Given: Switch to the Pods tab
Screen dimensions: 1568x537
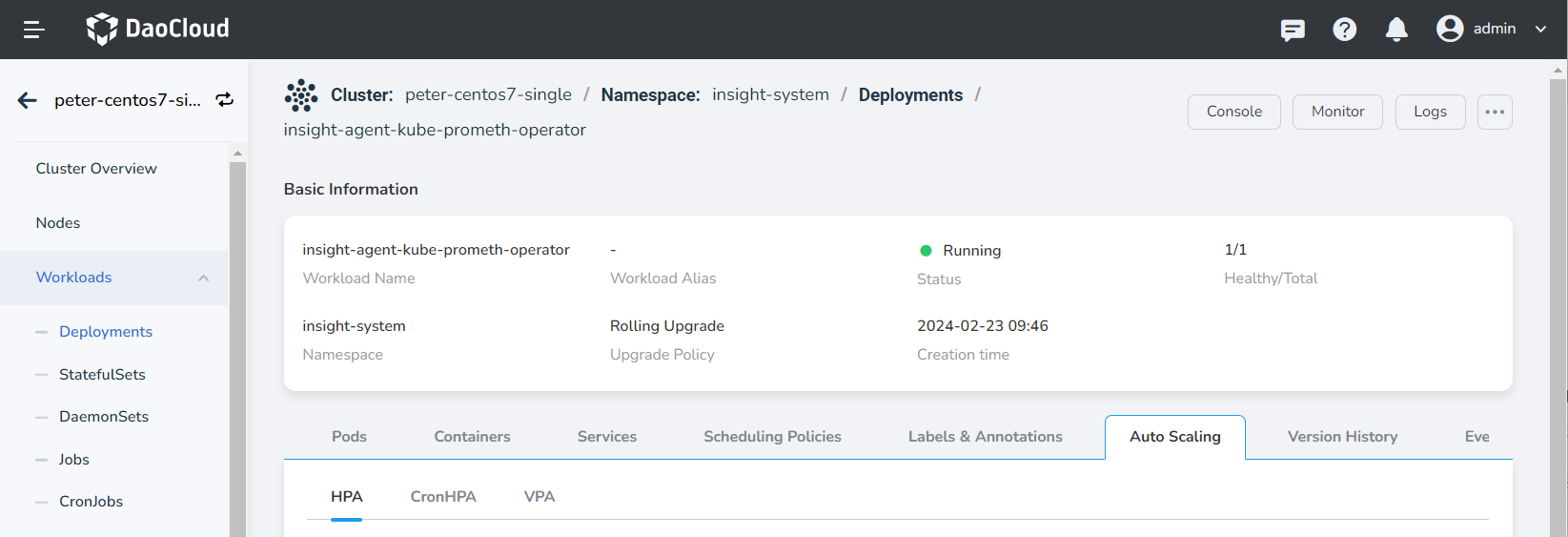Looking at the screenshot, I should pyautogui.click(x=349, y=437).
